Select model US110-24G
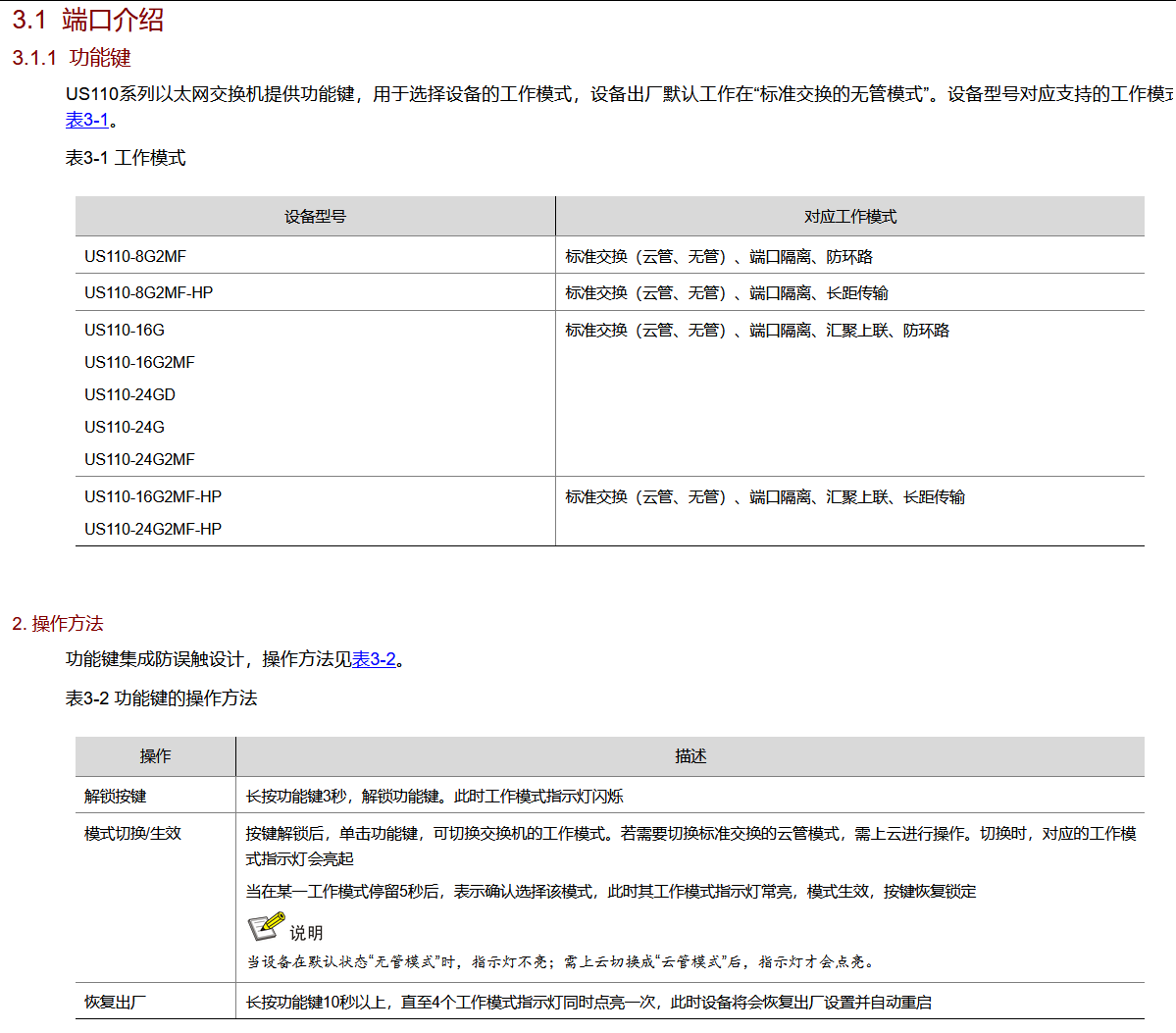 [125, 427]
